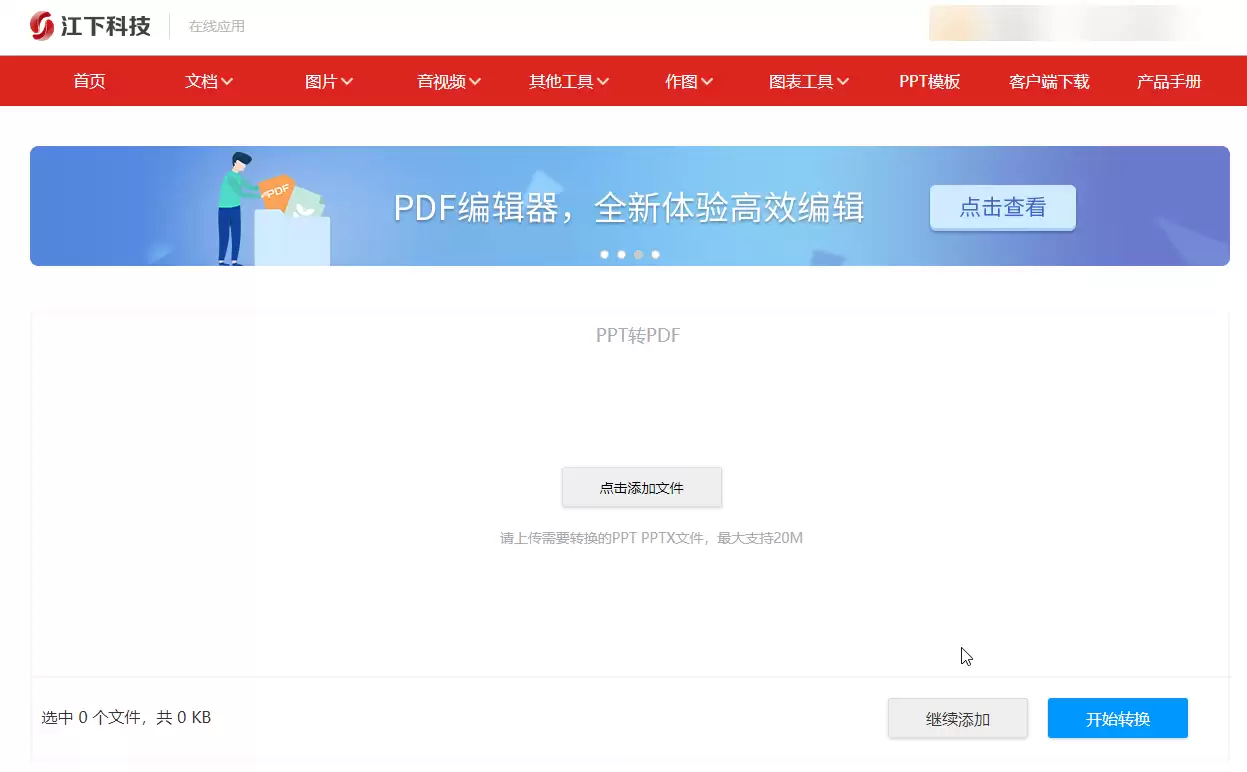Click the blue 开始转换 button

[x=1117, y=717]
